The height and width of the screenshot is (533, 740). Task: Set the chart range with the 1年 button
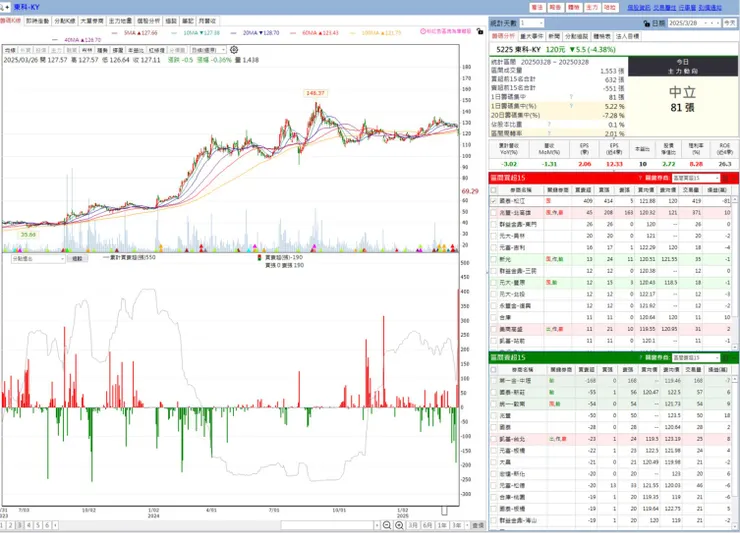pos(442,525)
